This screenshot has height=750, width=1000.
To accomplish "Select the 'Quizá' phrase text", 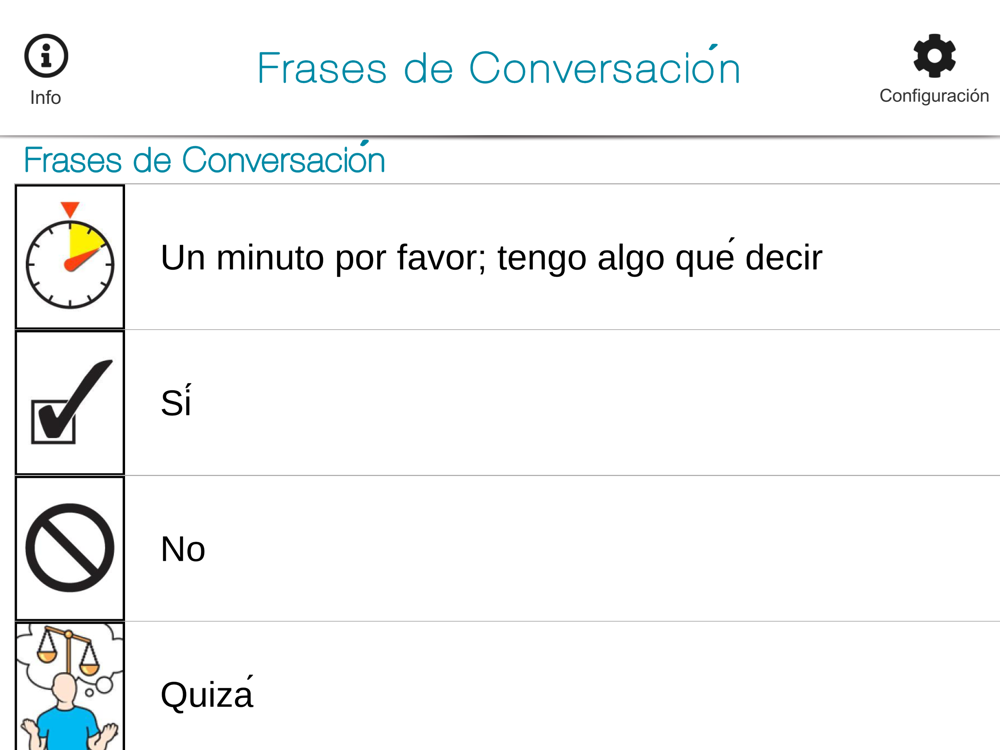I will coord(206,694).
